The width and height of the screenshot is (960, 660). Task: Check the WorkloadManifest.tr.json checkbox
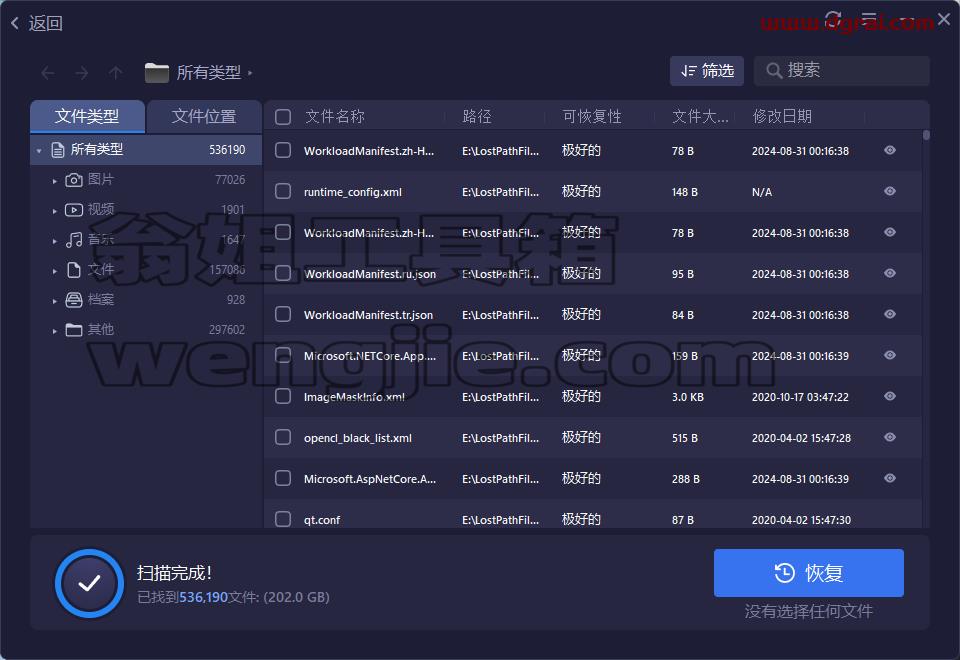[283, 314]
